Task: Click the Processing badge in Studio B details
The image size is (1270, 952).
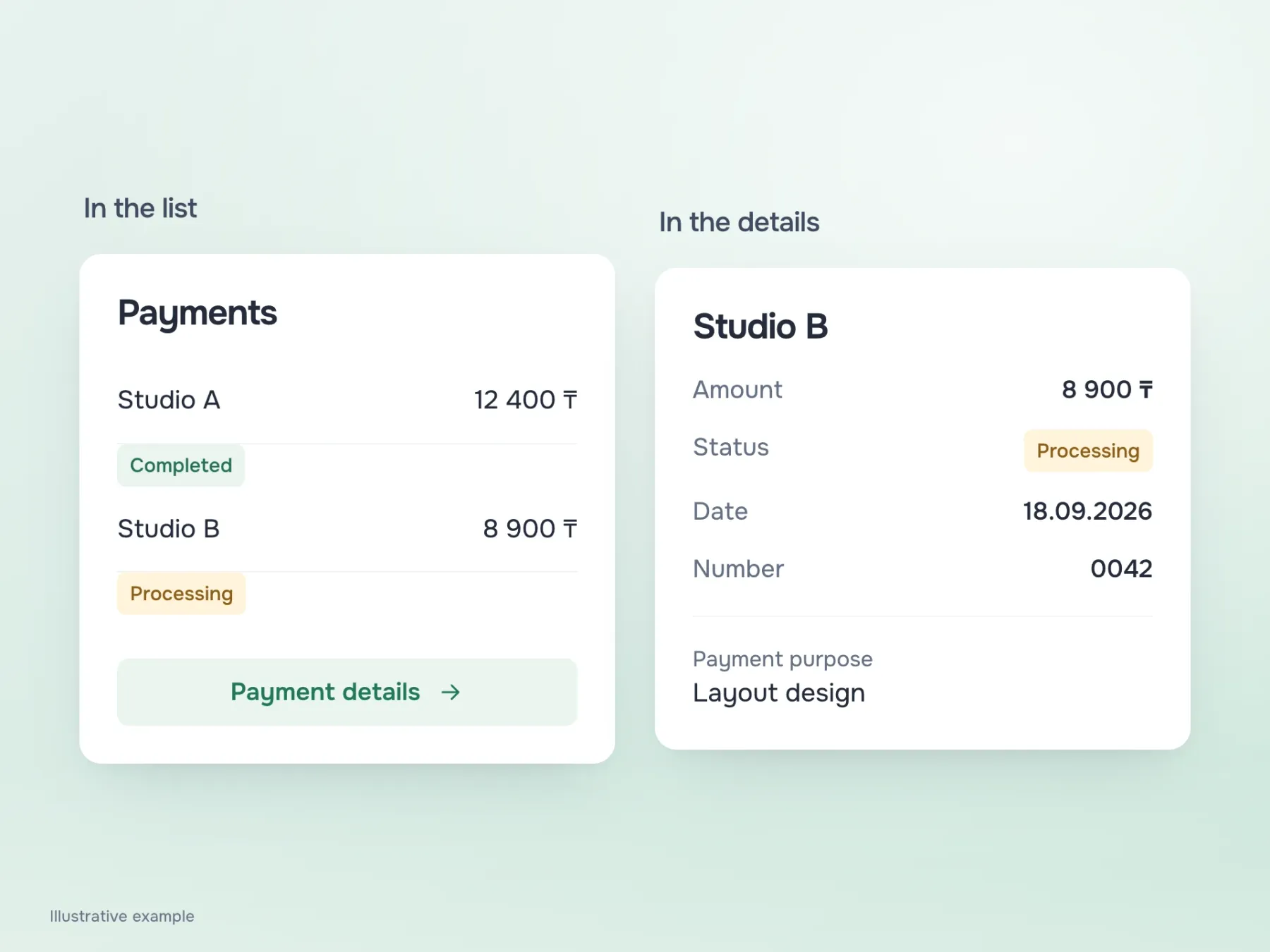Action: coord(1088,451)
